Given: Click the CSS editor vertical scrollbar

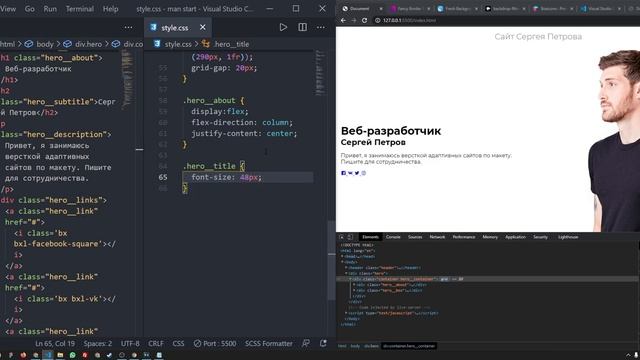Looking at the screenshot, I should (331, 260).
